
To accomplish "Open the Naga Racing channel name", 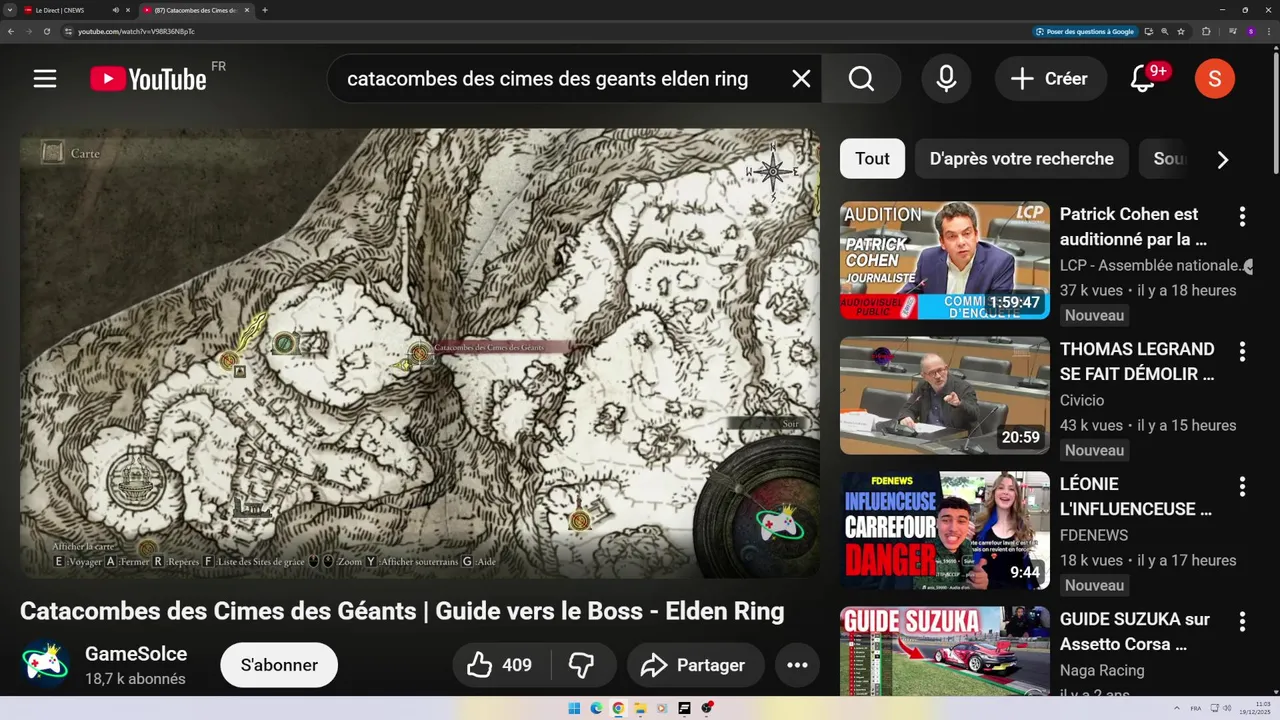I will pyautogui.click(x=1102, y=671).
